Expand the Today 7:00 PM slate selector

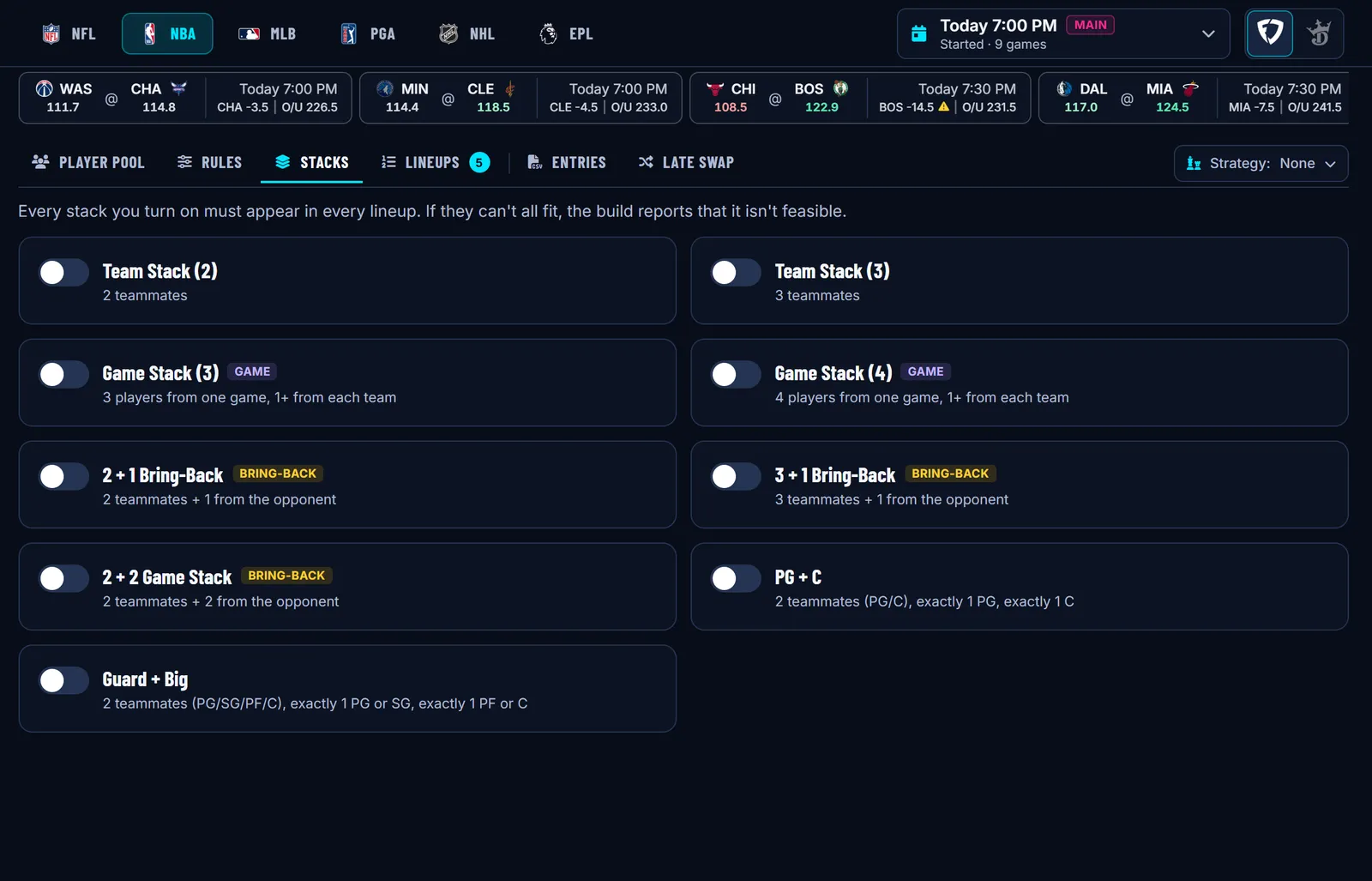point(1063,33)
